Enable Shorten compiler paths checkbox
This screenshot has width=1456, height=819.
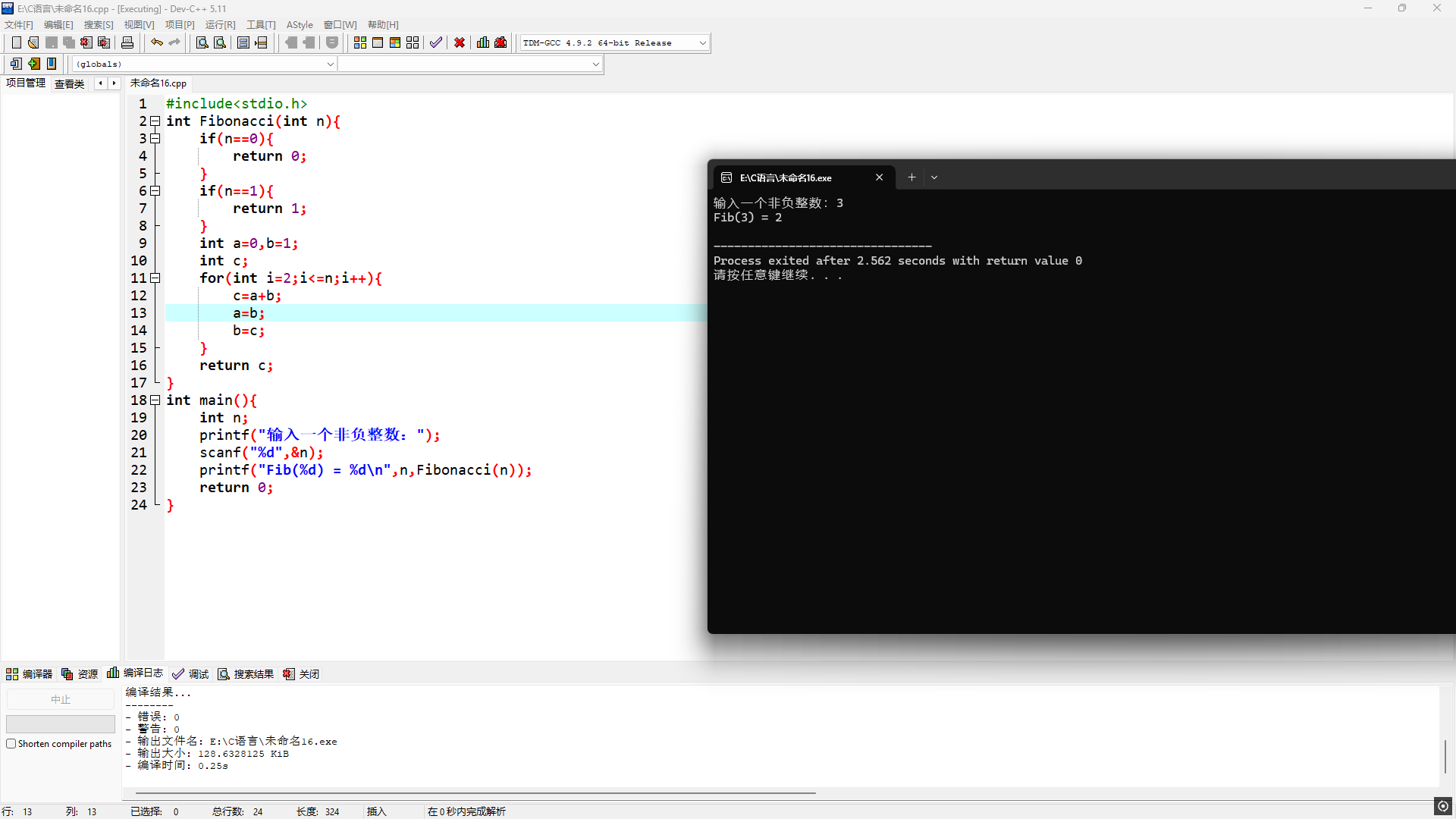pyautogui.click(x=11, y=744)
